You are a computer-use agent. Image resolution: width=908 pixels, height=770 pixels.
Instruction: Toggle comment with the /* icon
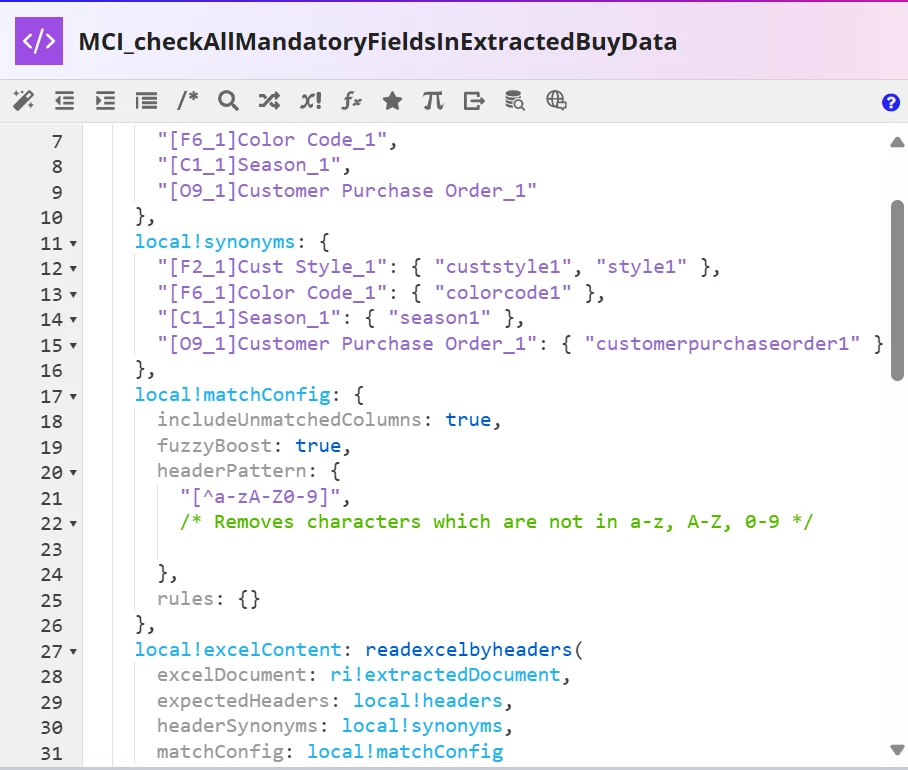[x=188, y=101]
